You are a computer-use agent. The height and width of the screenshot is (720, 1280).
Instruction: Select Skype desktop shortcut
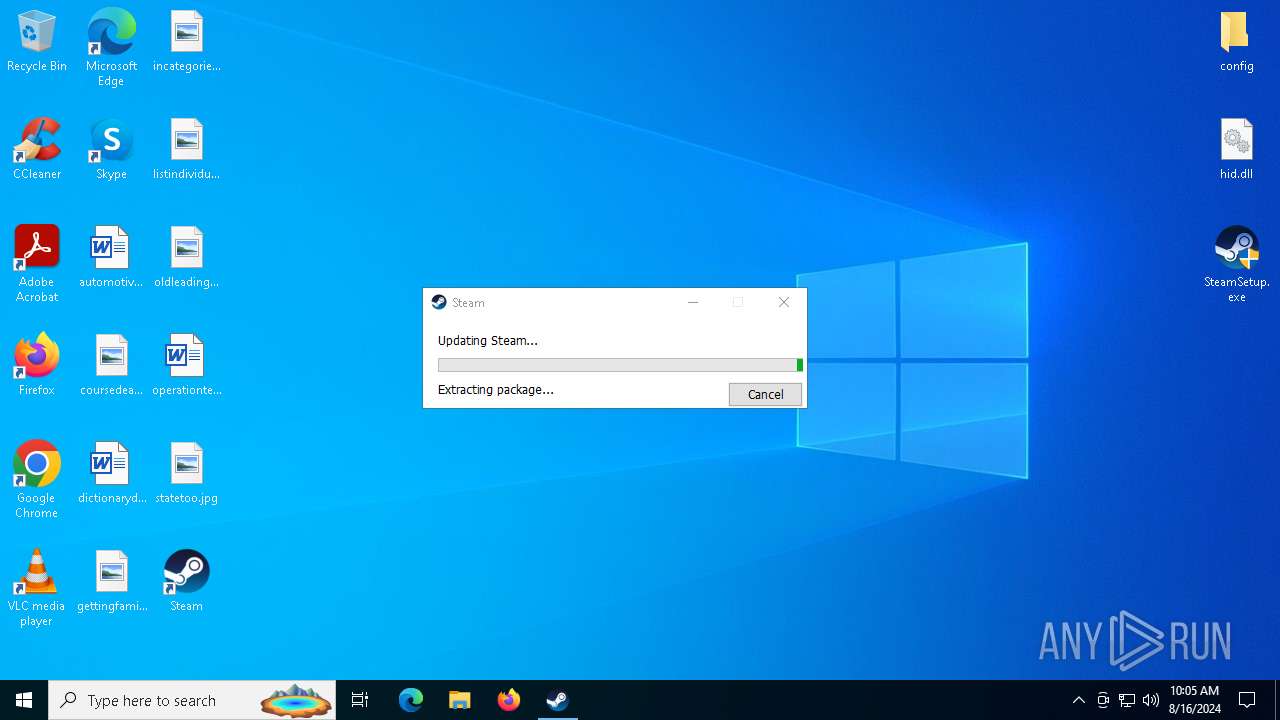coord(111,150)
